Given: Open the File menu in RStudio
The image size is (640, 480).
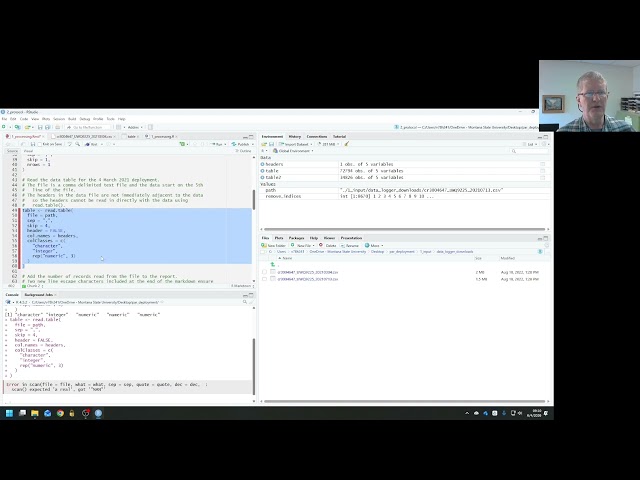Looking at the screenshot, I should tap(4, 119).
